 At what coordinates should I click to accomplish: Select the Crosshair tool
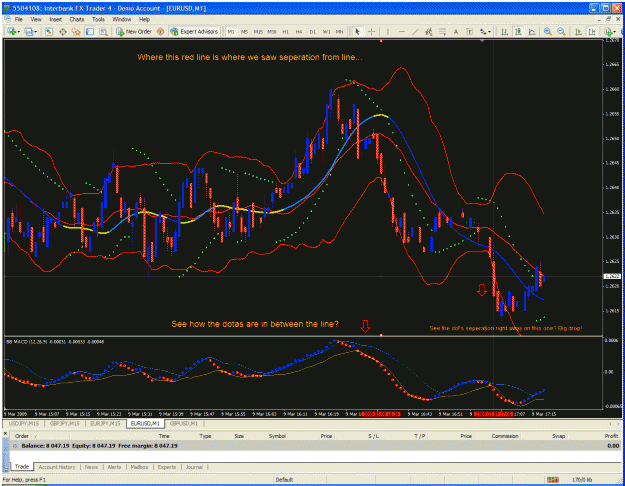371,31
